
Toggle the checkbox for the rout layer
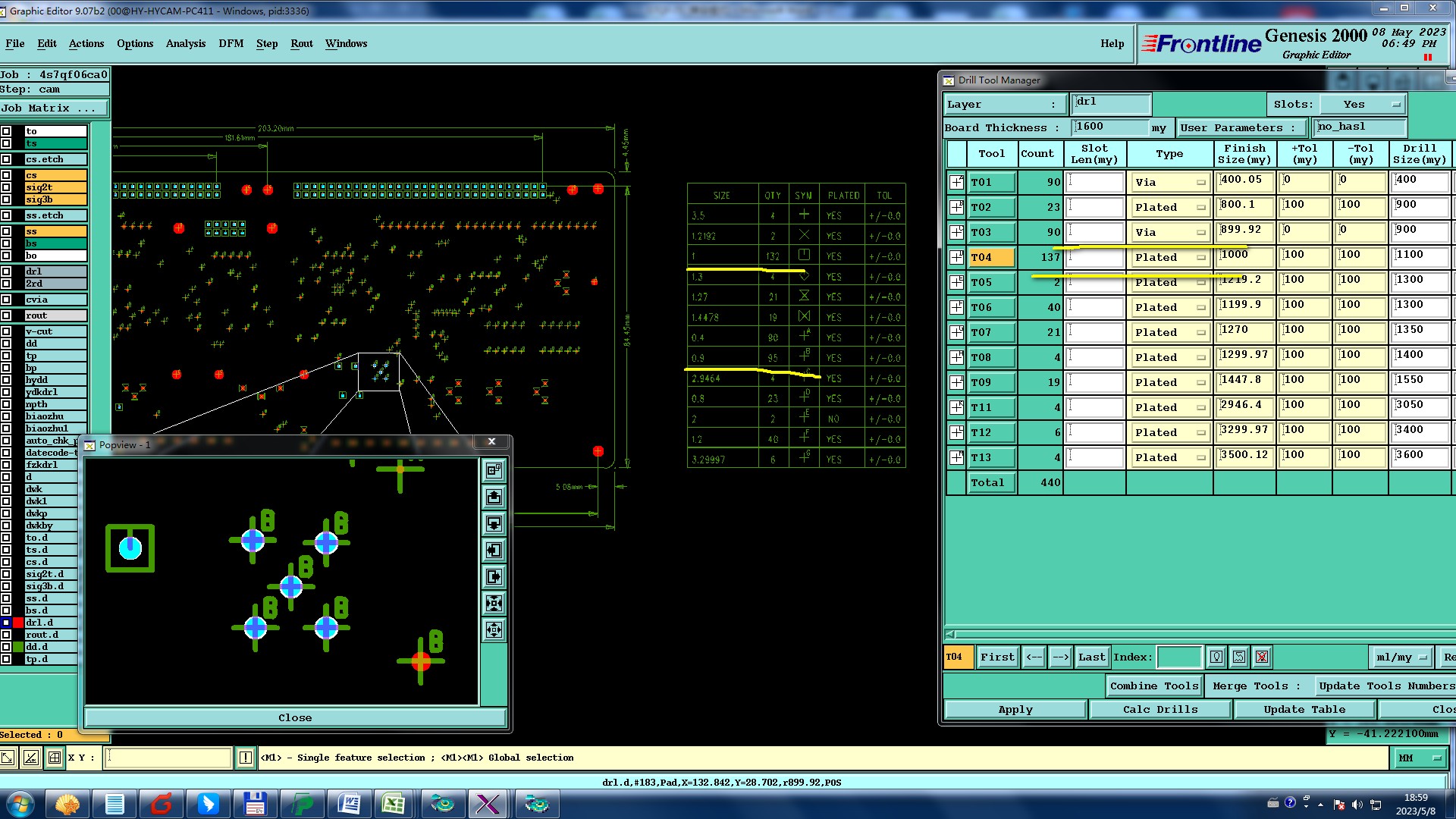pyautogui.click(x=7, y=315)
